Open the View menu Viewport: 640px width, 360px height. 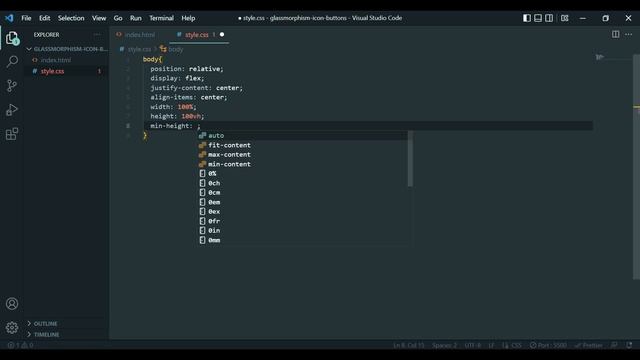coord(99,18)
